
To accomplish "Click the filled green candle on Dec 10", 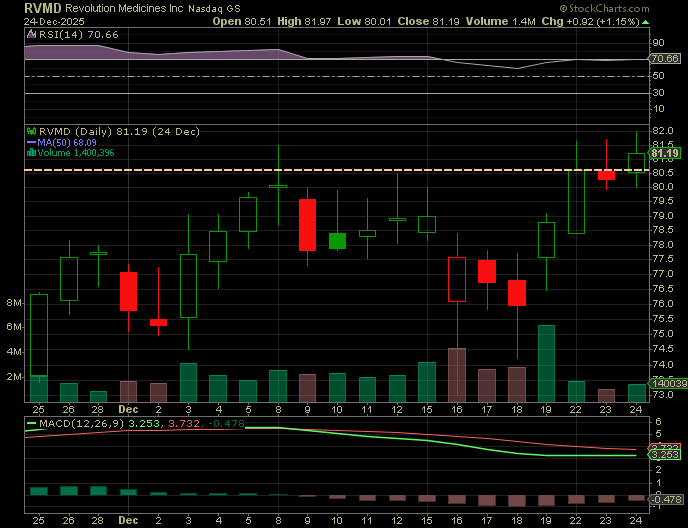I will click(x=337, y=241).
